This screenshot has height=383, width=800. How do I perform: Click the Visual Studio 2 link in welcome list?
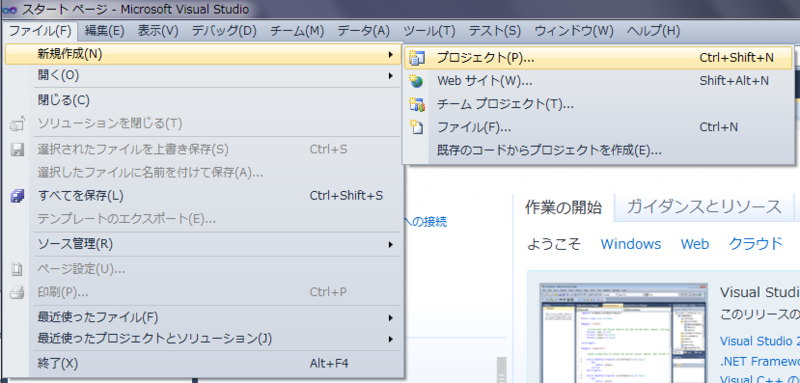[760, 341]
